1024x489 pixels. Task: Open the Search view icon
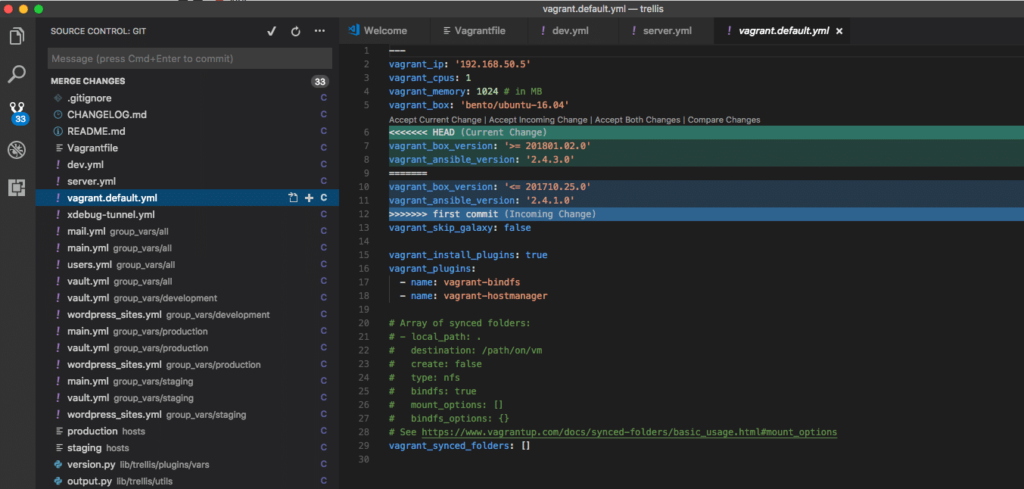tap(16, 73)
